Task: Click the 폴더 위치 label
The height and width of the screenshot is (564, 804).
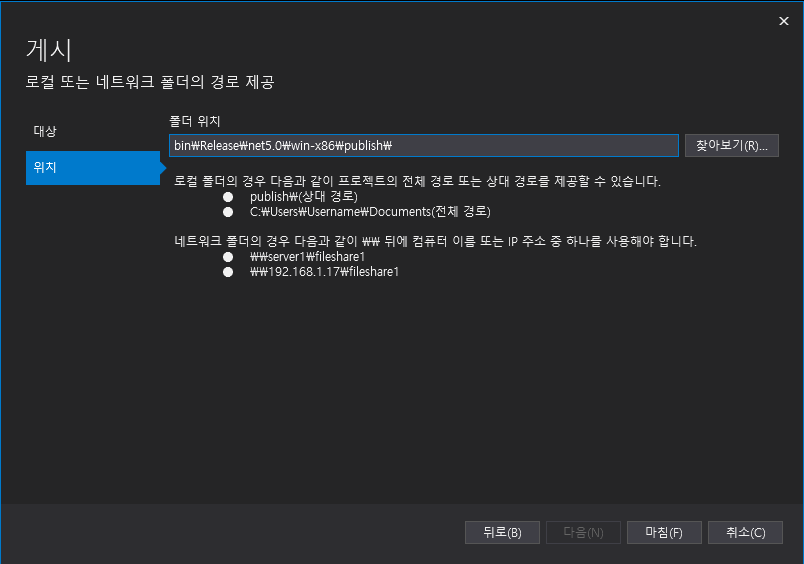Action: tap(196, 120)
